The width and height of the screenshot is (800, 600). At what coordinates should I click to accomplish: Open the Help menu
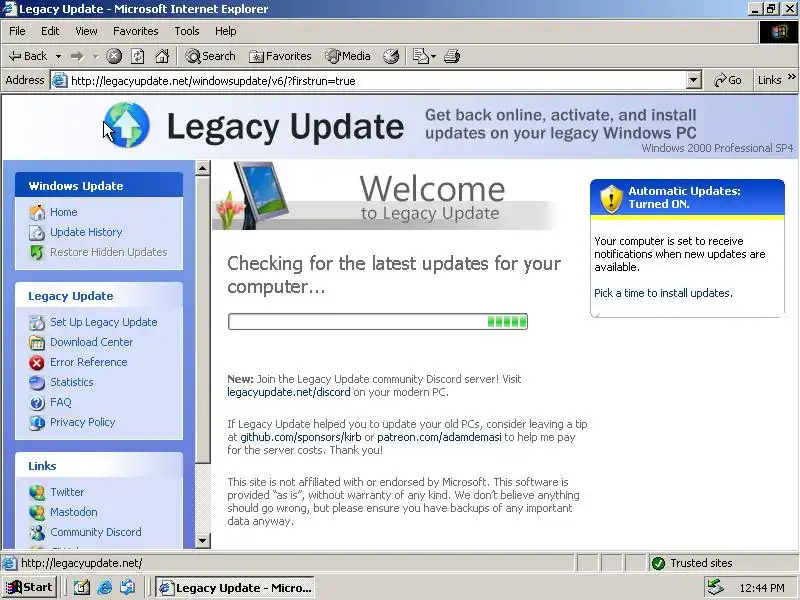coord(226,31)
